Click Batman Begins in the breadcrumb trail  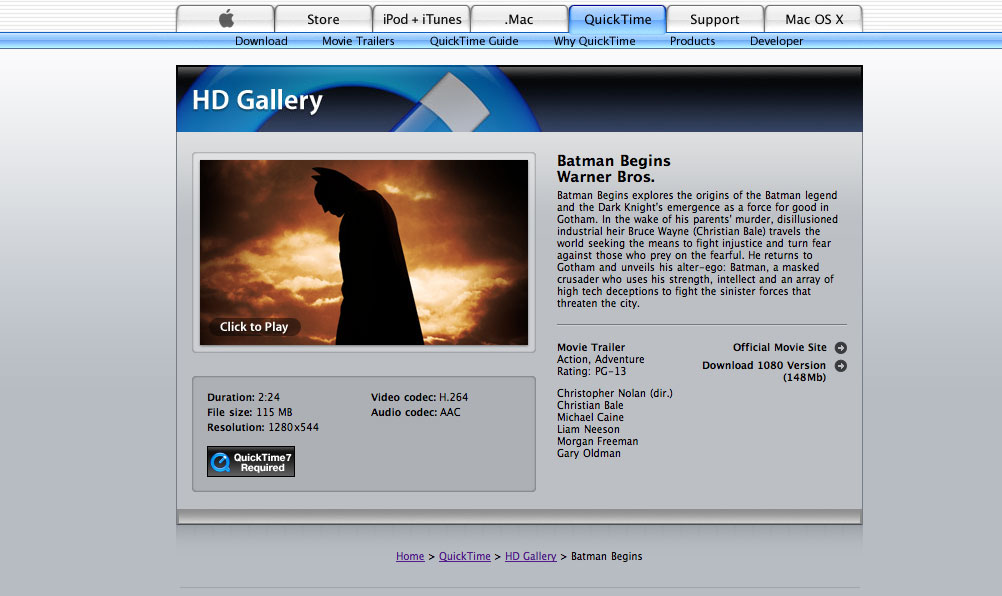pyautogui.click(x=606, y=556)
